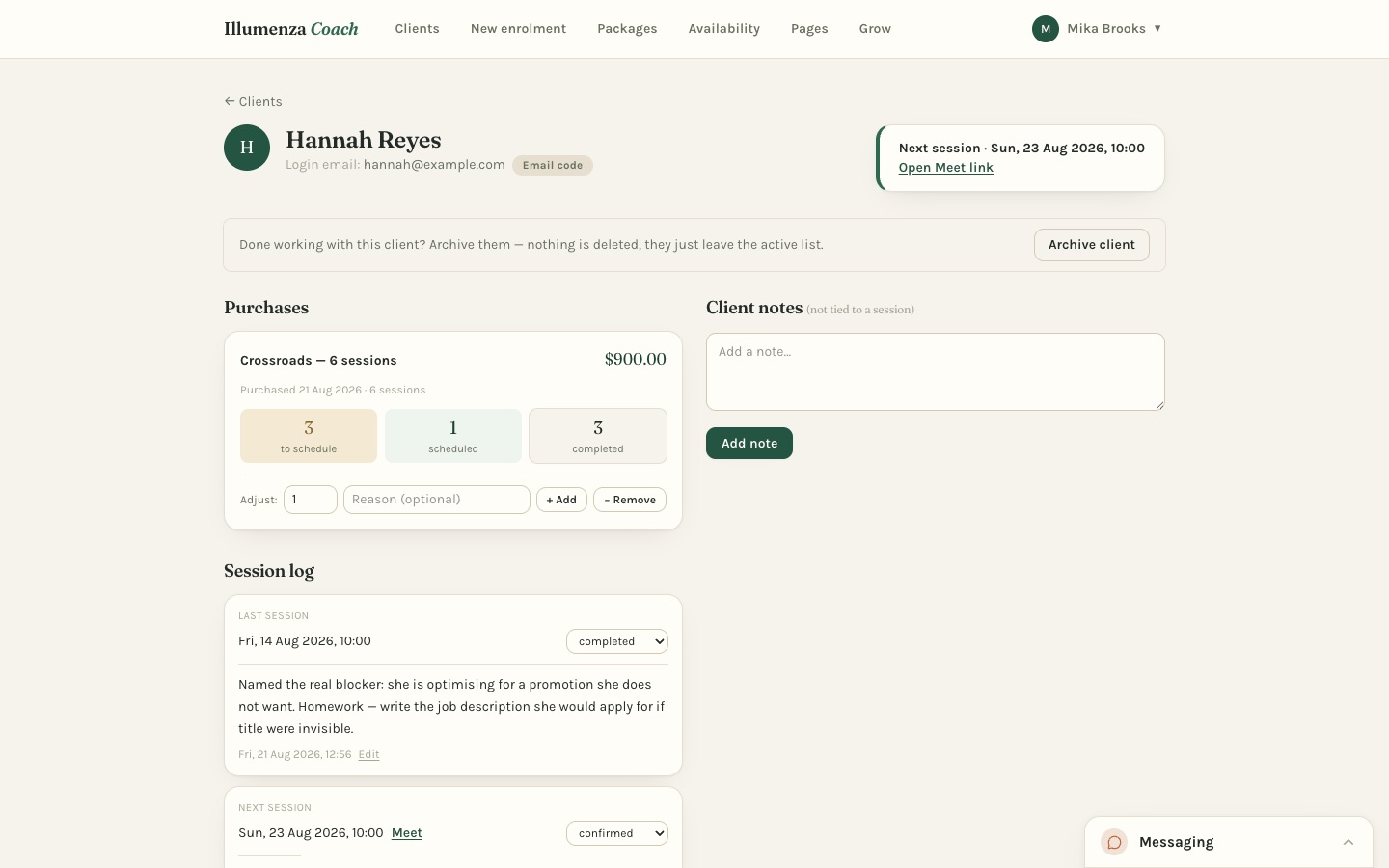The height and width of the screenshot is (868, 1389).
Task: Go back via the ← Clients link
Action: (x=253, y=101)
